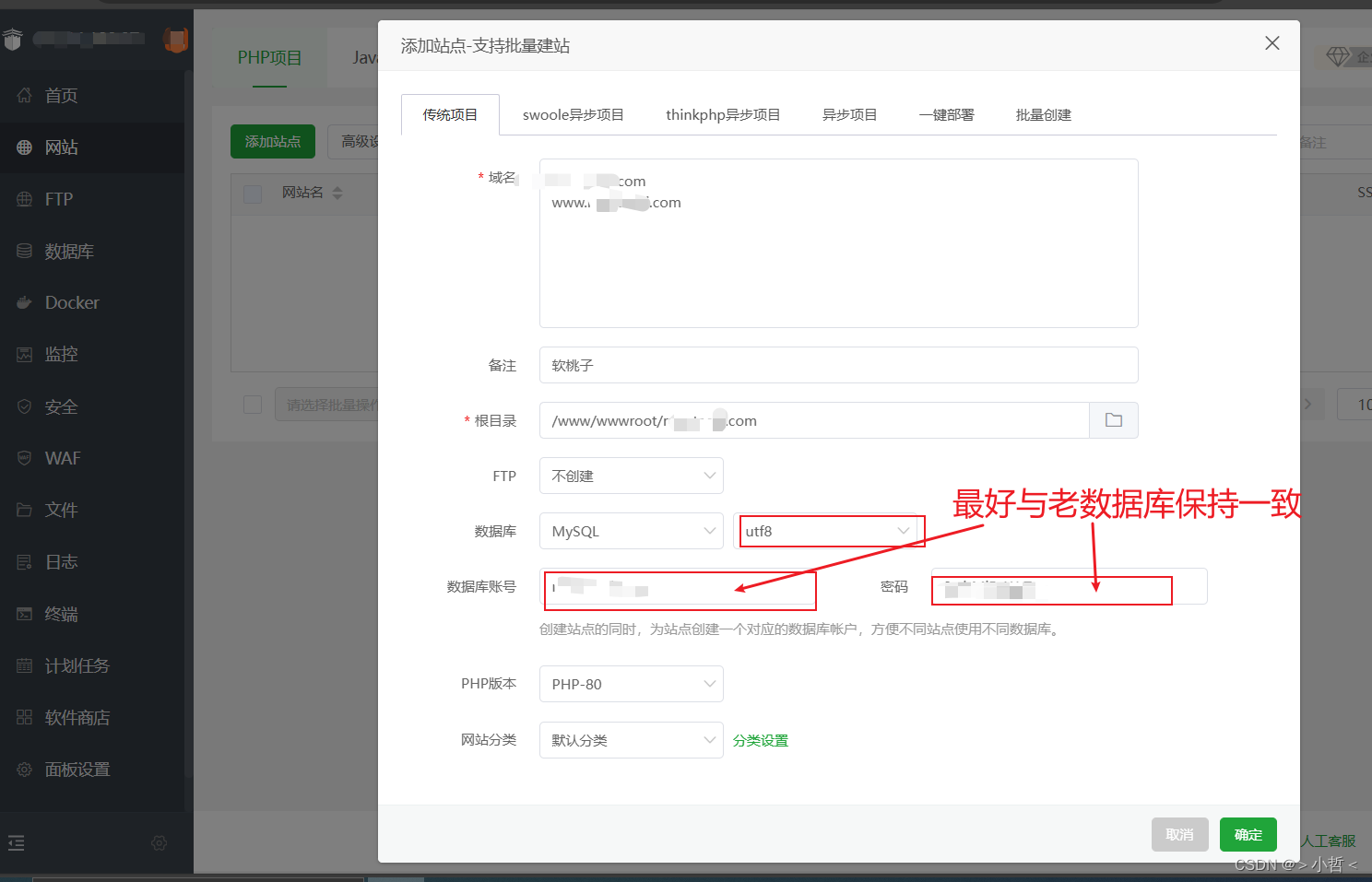
Task: Focus the 备注 input field
Action: click(839, 365)
